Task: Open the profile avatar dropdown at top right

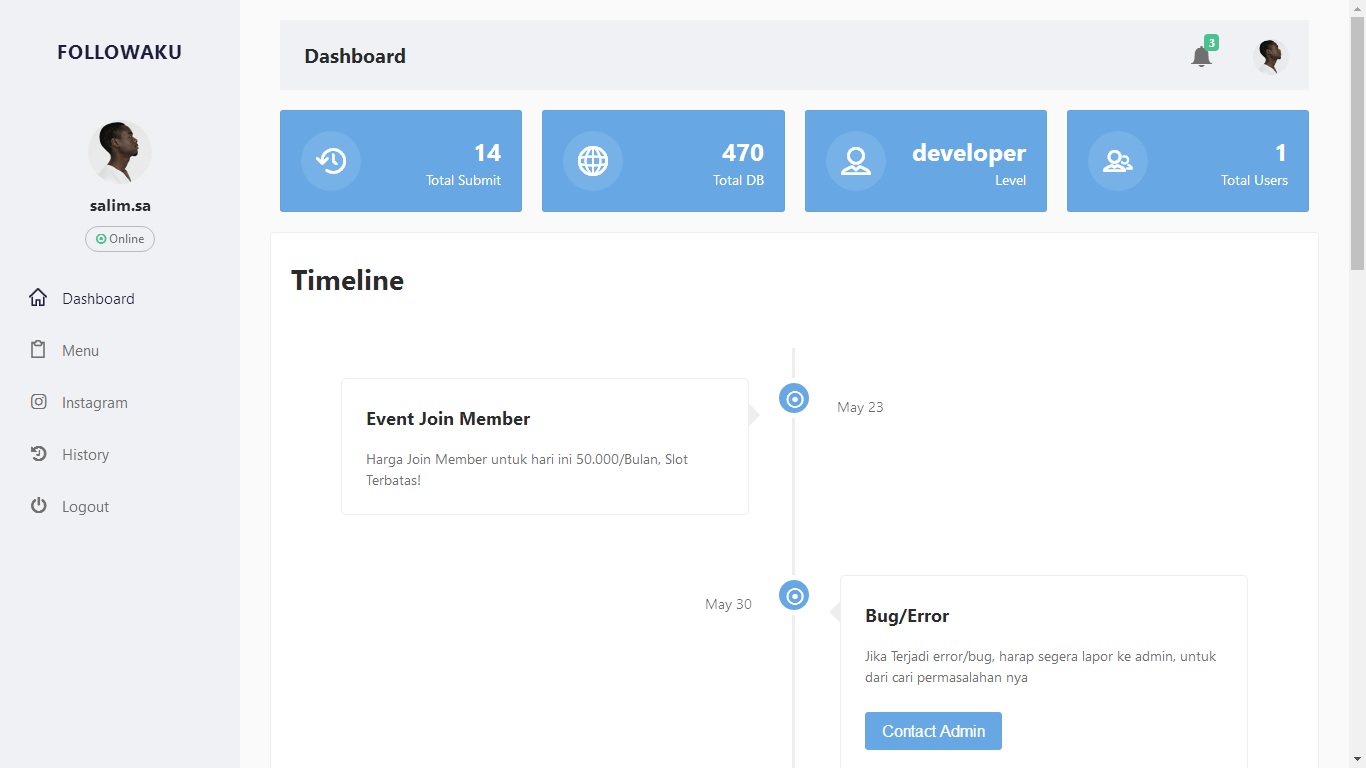Action: coord(1269,56)
